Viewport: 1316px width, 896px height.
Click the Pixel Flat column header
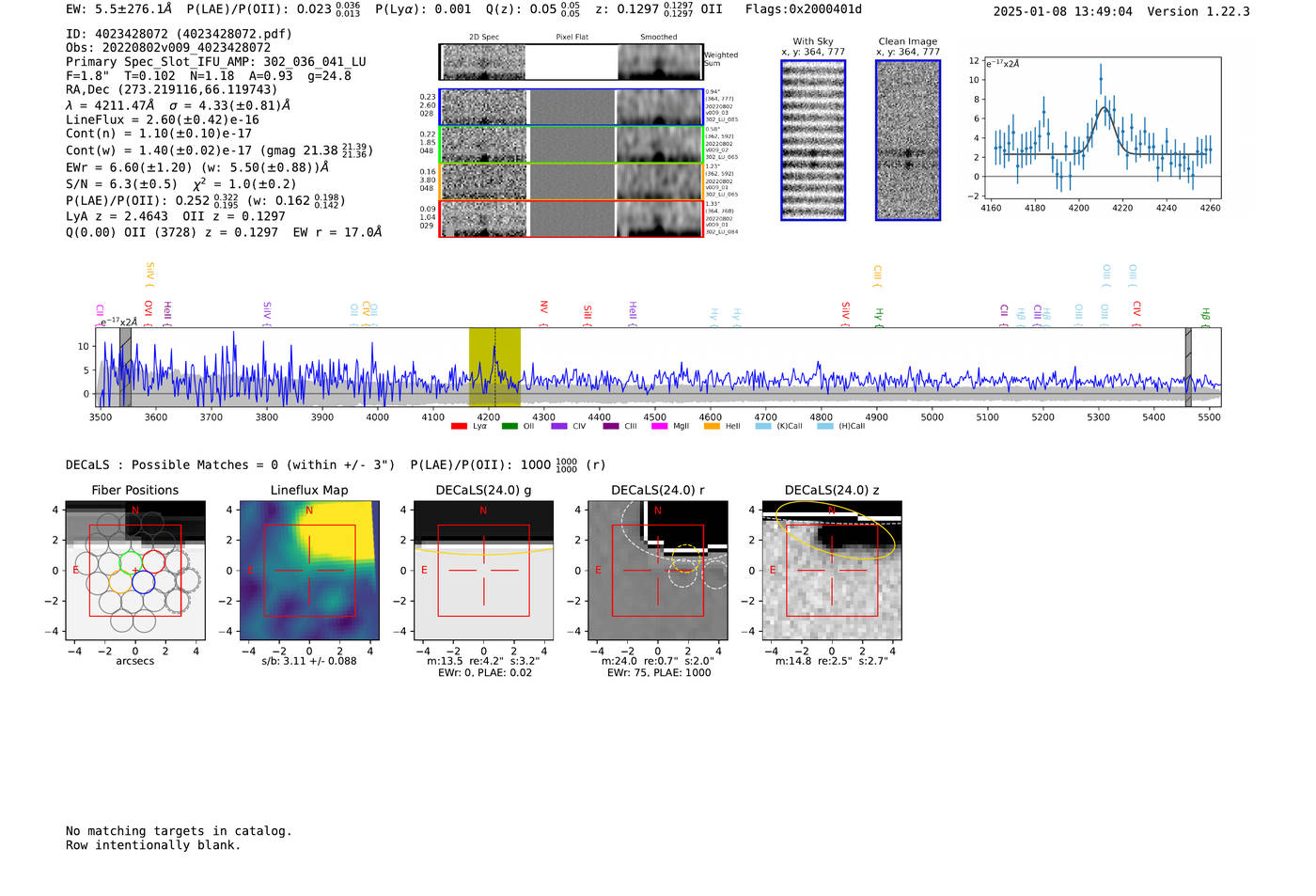tap(572, 38)
